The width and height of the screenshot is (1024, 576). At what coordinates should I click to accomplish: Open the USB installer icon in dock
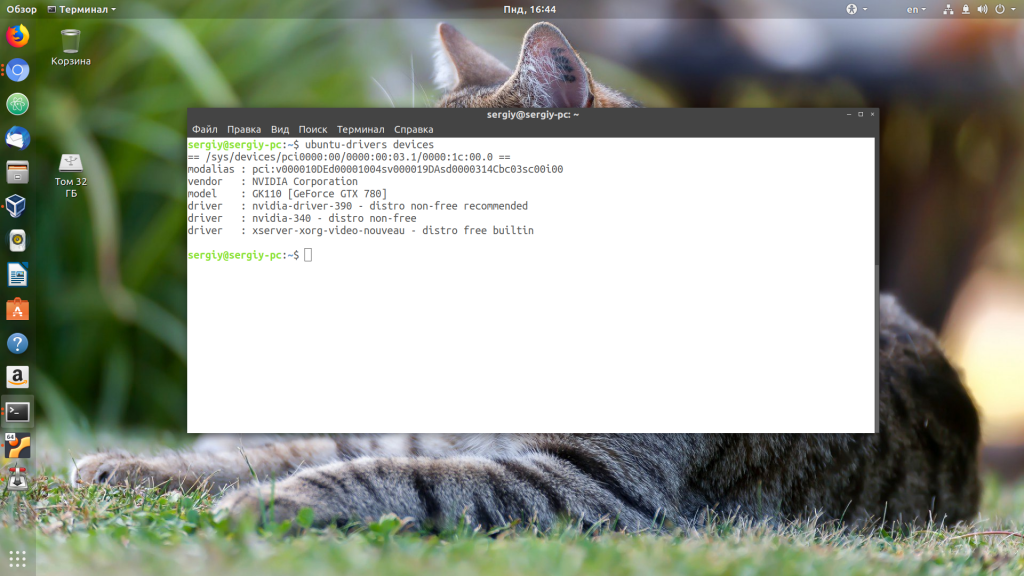[x=18, y=480]
